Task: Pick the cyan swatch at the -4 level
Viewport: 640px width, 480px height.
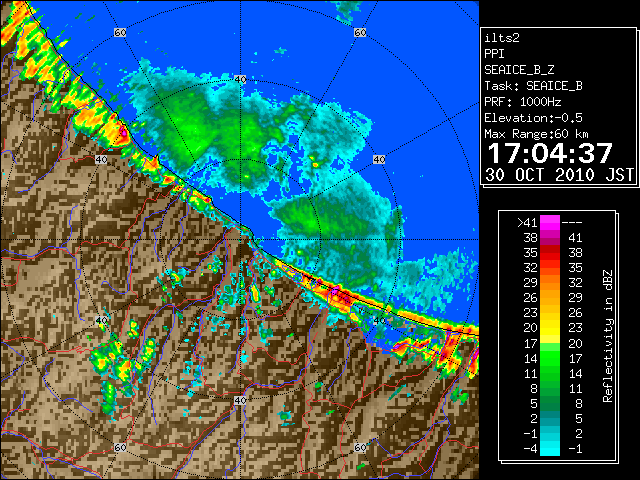Action: [550, 448]
